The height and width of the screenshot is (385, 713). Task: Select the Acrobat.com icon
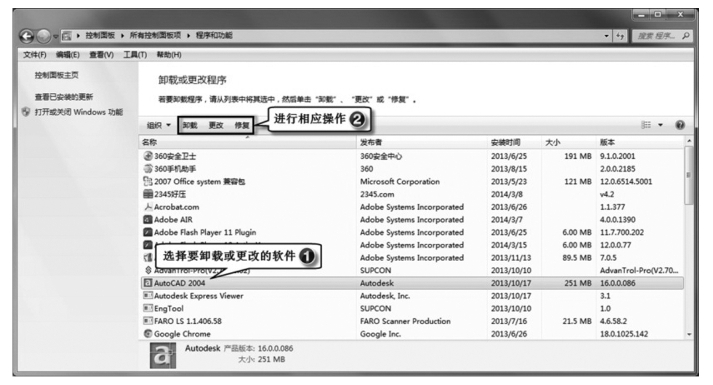pos(148,207)
